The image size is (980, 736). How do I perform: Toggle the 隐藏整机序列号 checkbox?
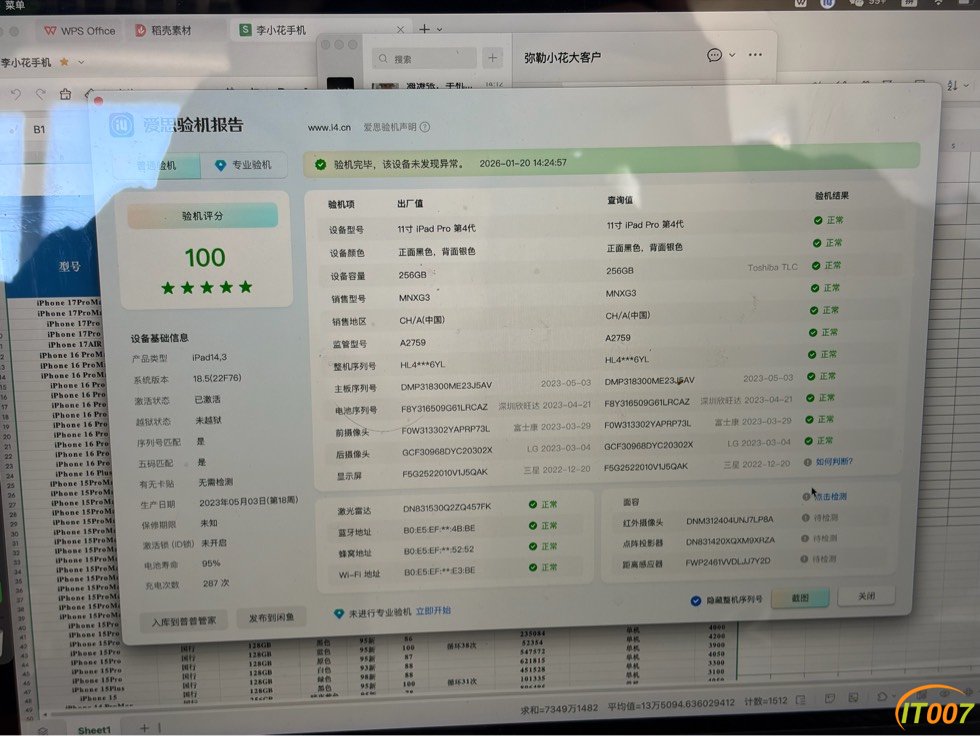[696, 600]
